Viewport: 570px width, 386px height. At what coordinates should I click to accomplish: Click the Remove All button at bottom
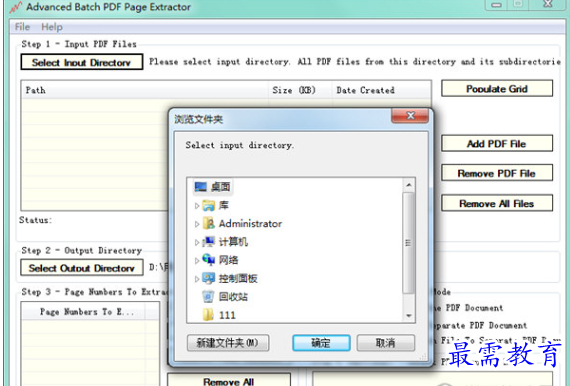pos(229,380)
